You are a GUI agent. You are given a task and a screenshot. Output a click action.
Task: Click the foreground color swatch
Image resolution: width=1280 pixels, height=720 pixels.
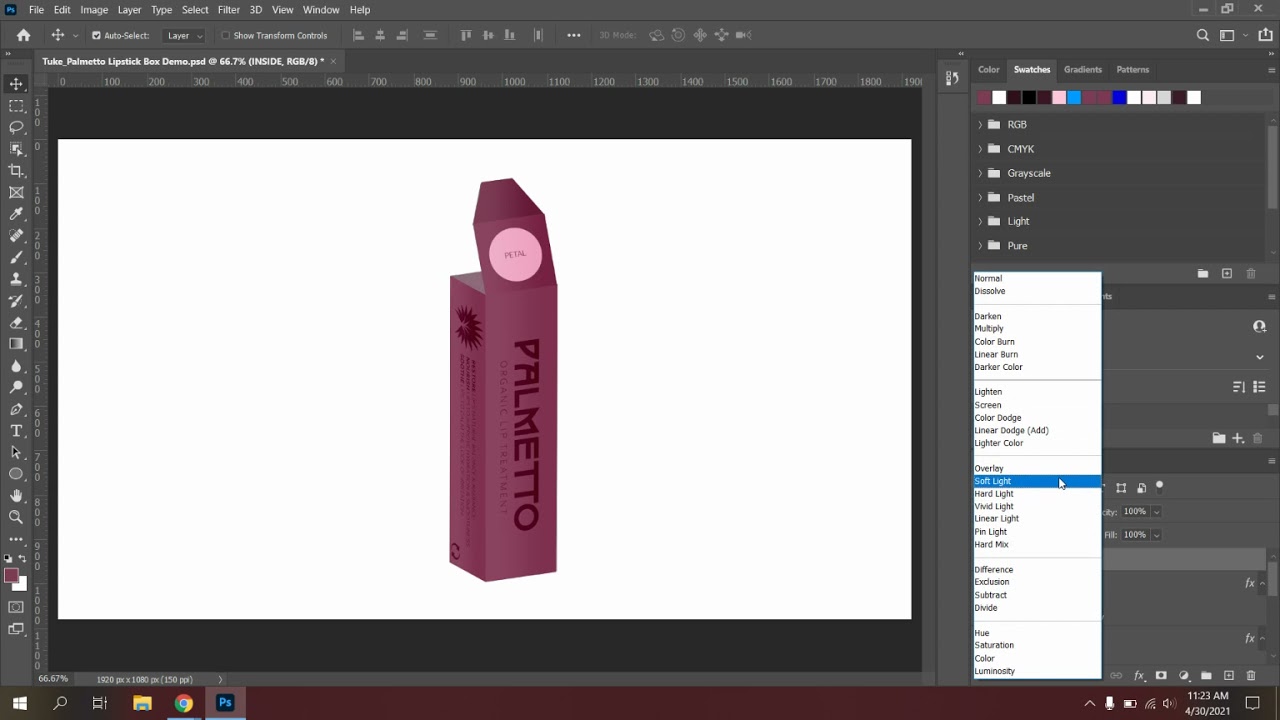[11, 576]
